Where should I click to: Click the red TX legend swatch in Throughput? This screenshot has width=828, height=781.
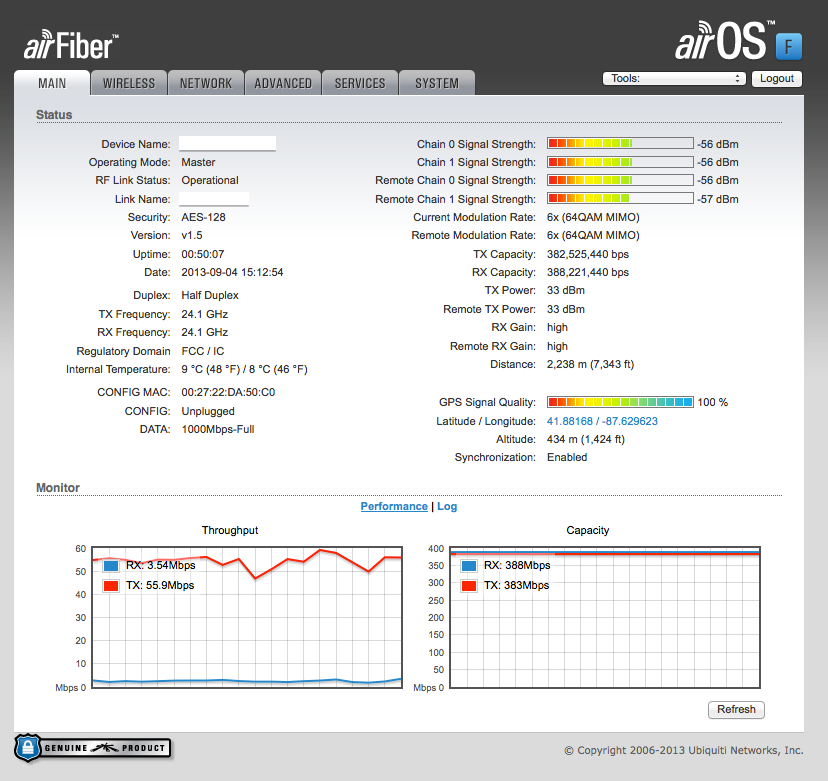(112, 585)
